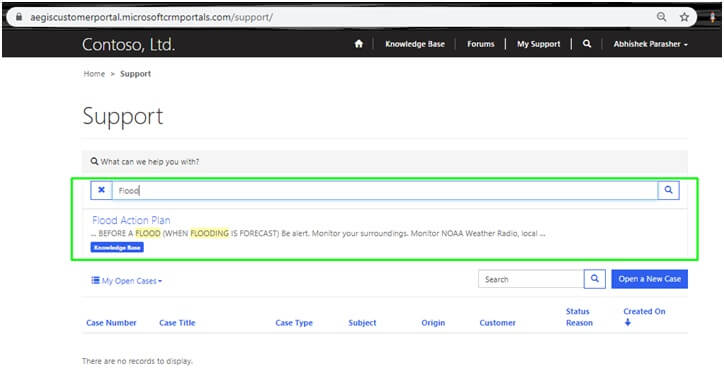This screenshot has height=385, width=724.
Task: Click the highlighted FLOODING word in snippet
Action: [x=210, y=234]
